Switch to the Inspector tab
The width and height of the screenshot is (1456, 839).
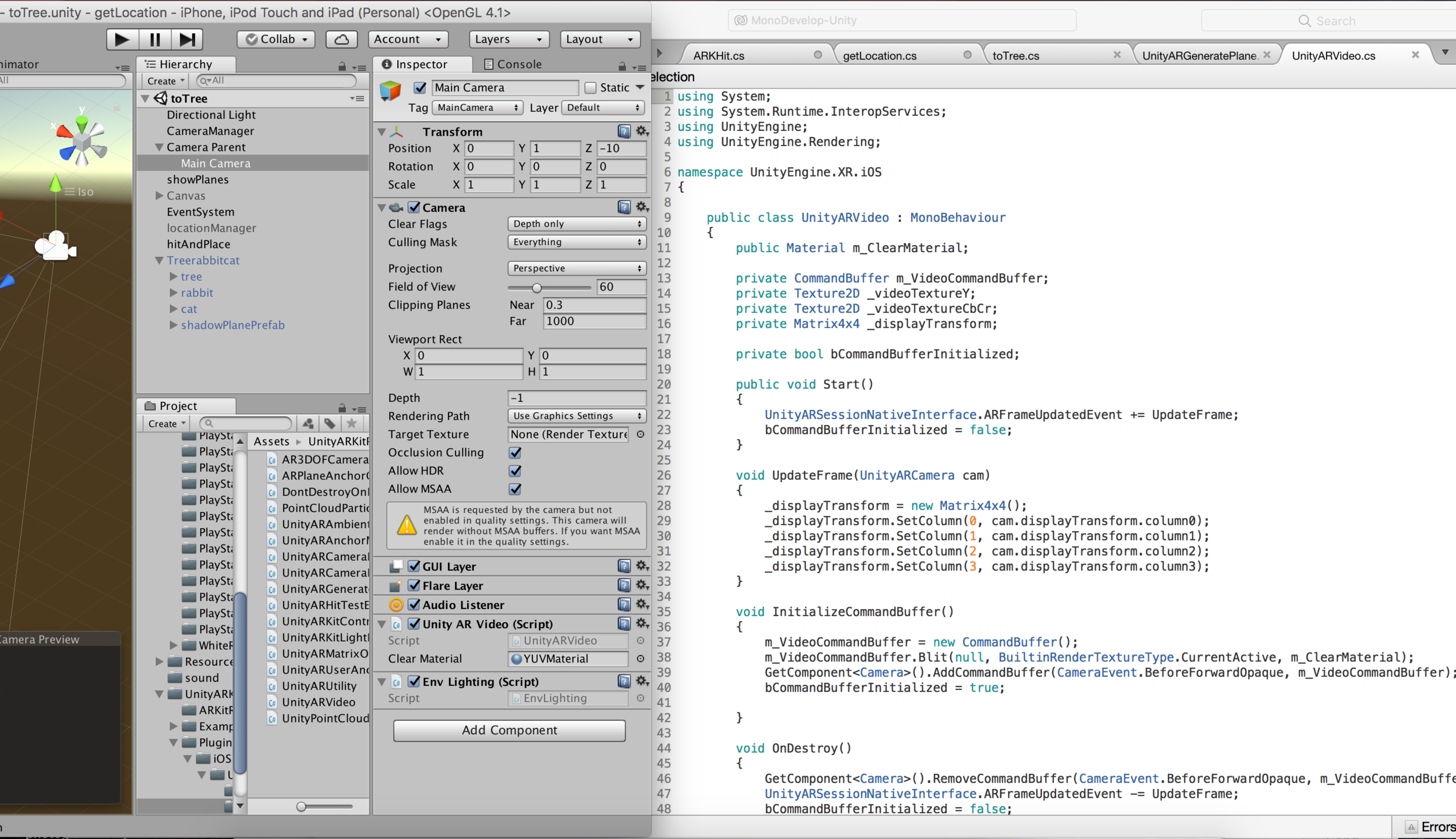[422, 64]
